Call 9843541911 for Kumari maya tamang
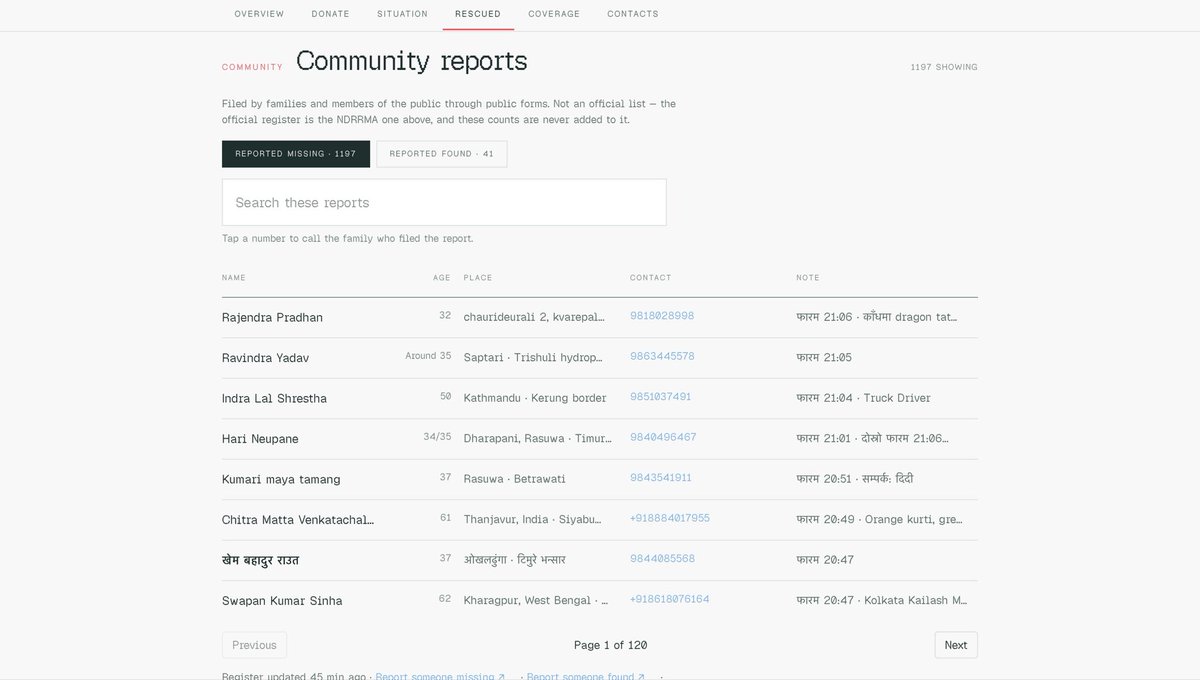This screenshot has height=680, width=1200. click(x=660, y=478)
